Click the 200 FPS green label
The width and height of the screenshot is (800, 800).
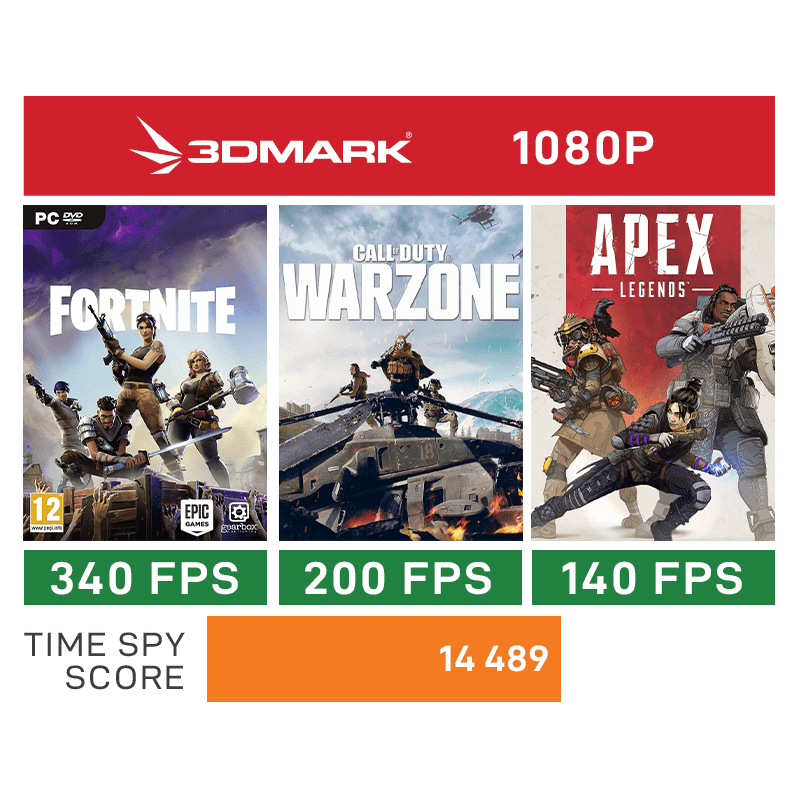pos(401,578)
